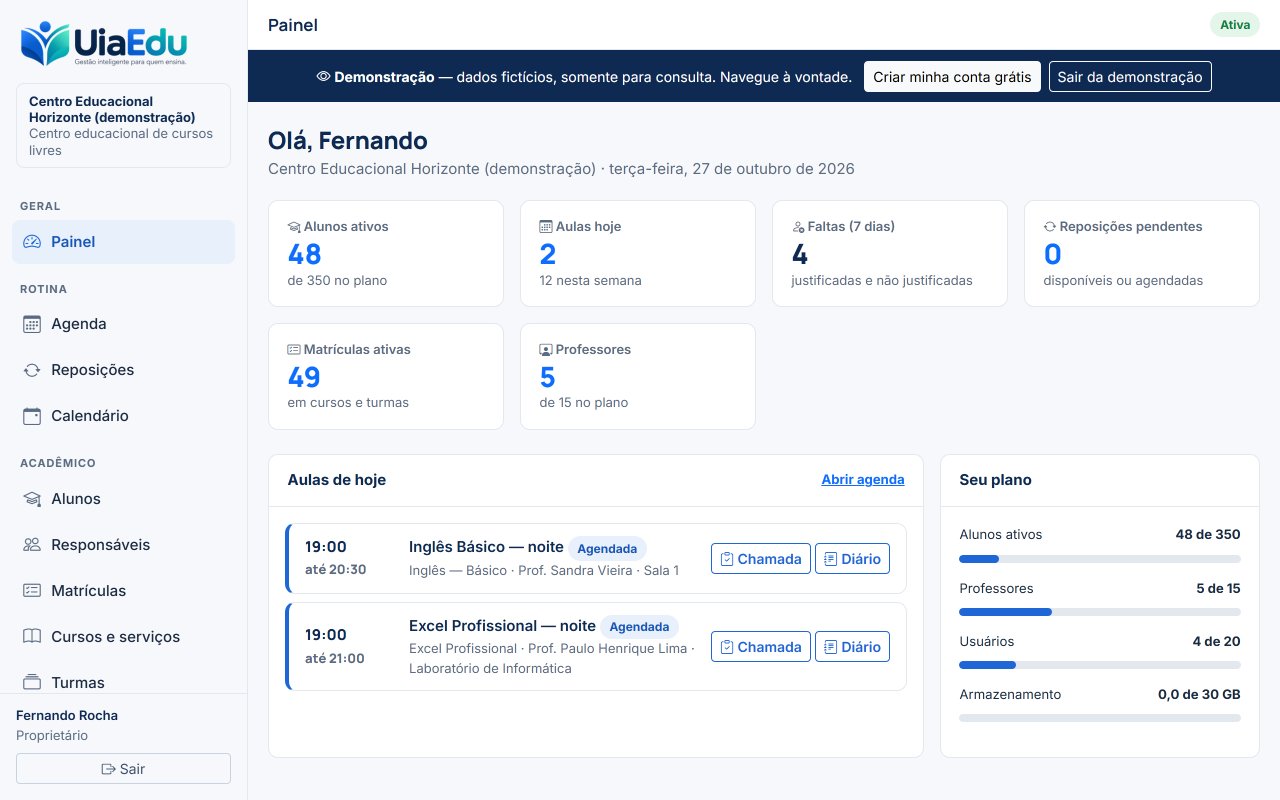The width and height of the screenshot is (1280, 800).
Task: Click the '48 de 350' plan value
Action: click(x=1208, y=535)
